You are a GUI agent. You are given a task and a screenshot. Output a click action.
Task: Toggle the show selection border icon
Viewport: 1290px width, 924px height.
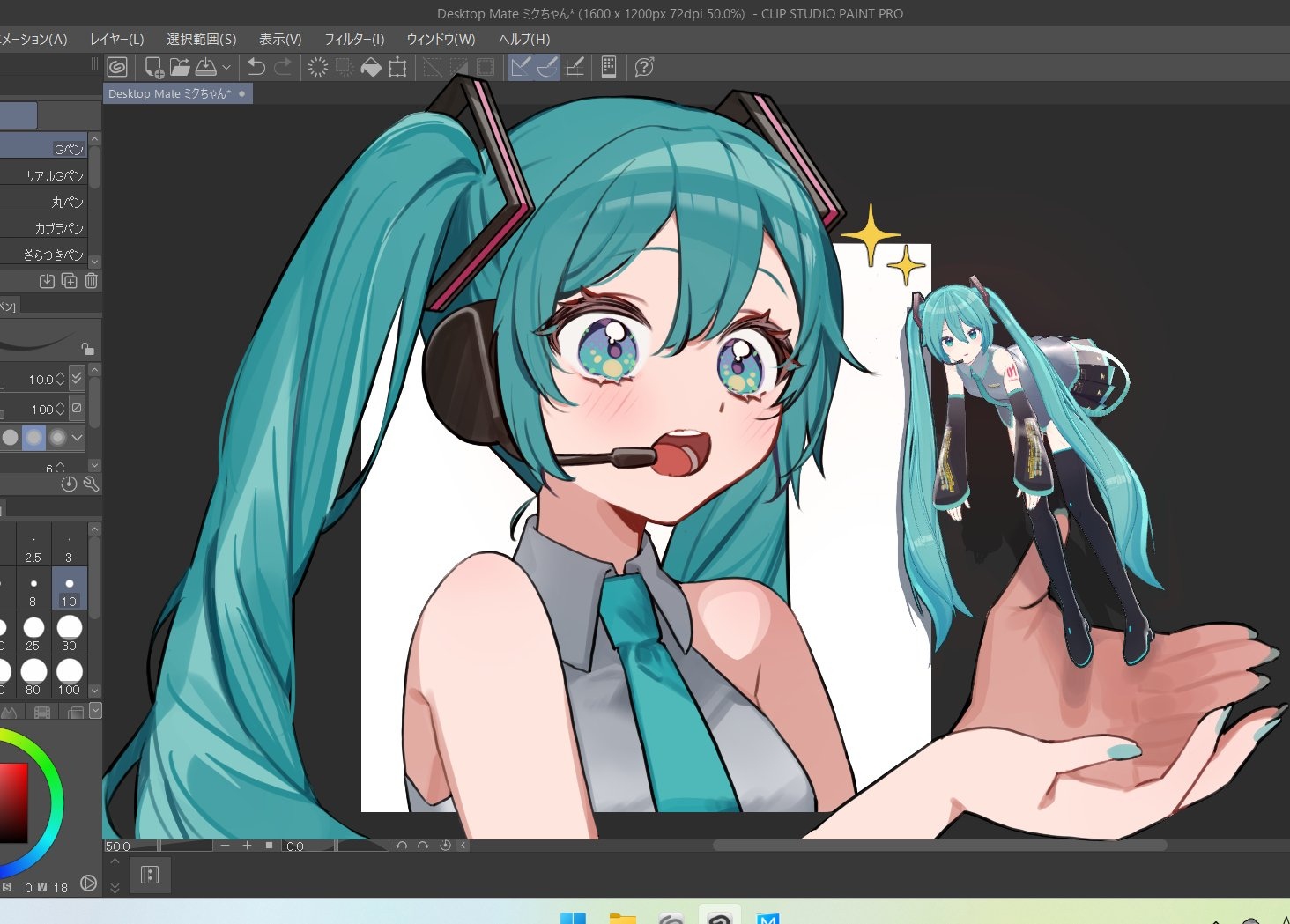click(486, 67)
